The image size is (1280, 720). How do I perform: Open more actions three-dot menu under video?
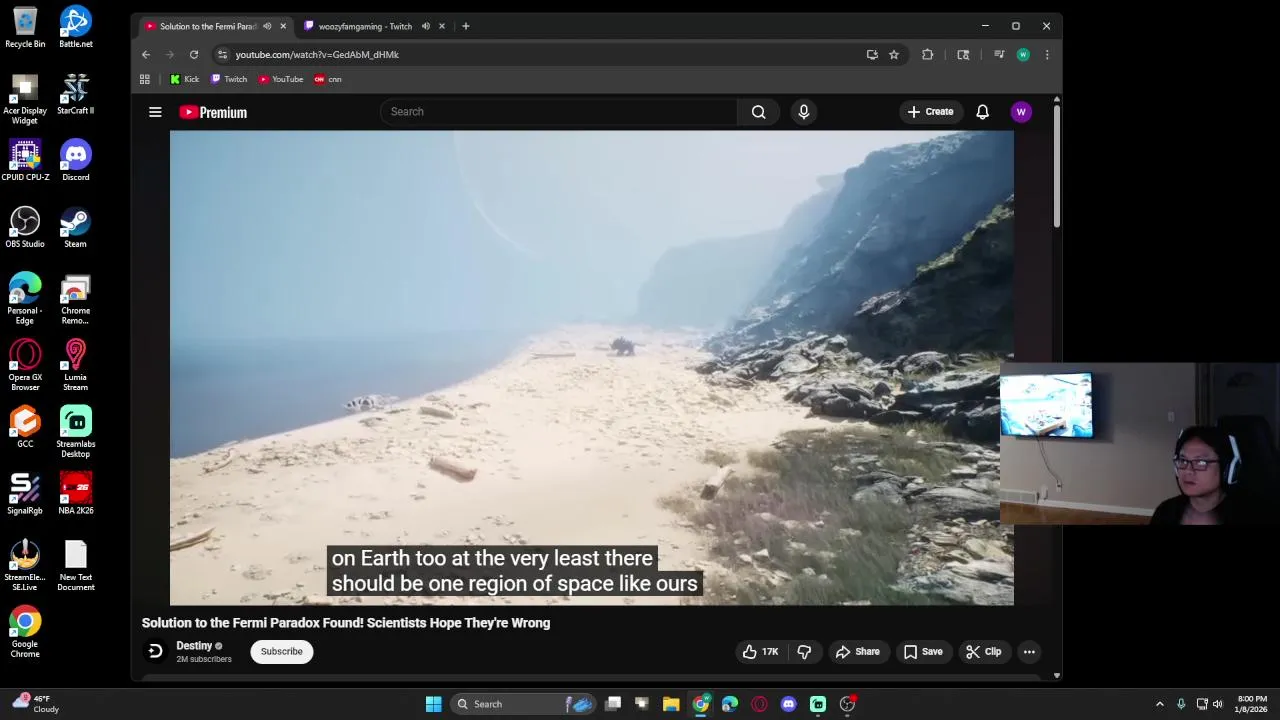[1028, 652]
